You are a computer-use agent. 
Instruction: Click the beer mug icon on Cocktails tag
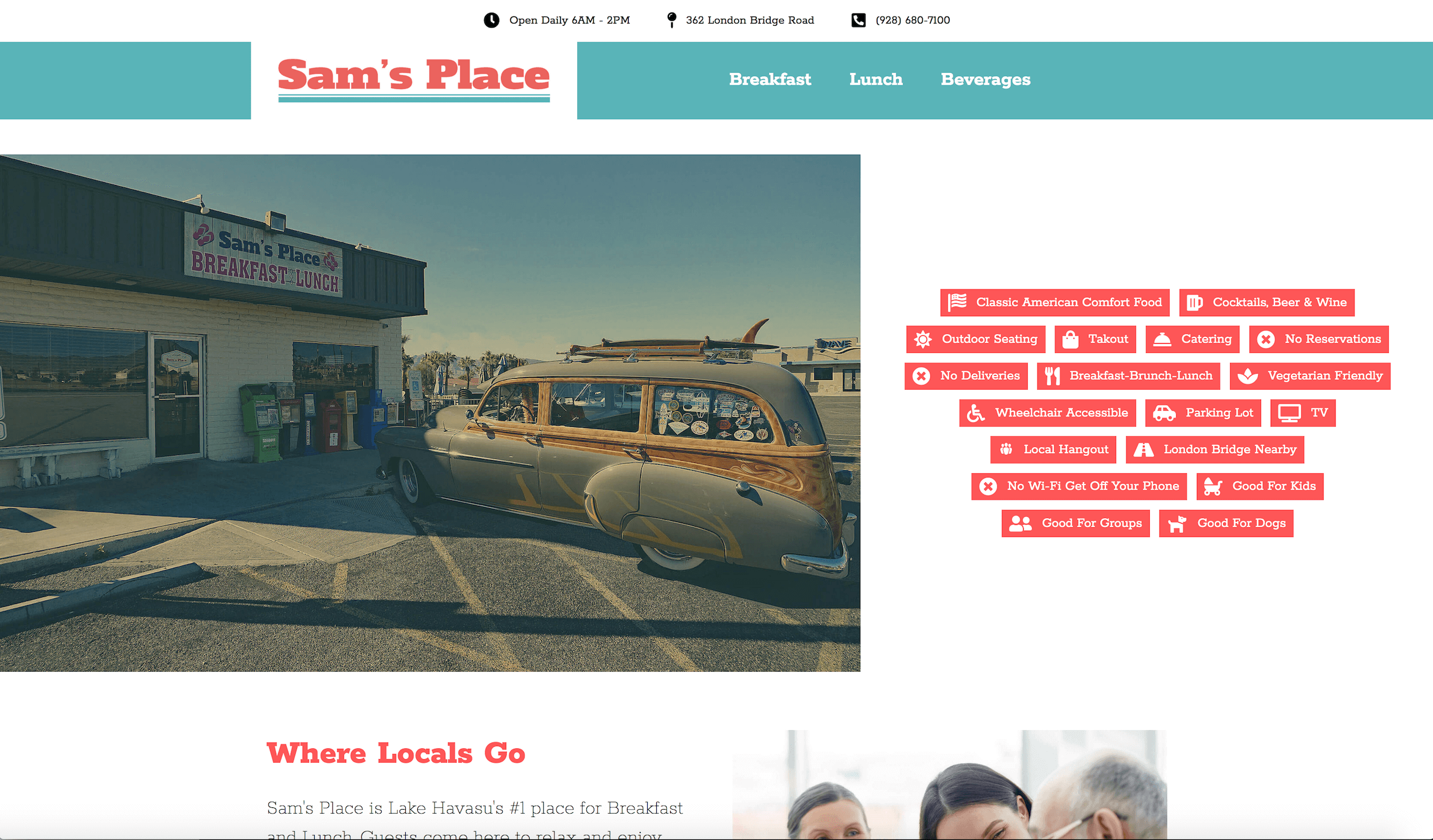point(1195,303)
